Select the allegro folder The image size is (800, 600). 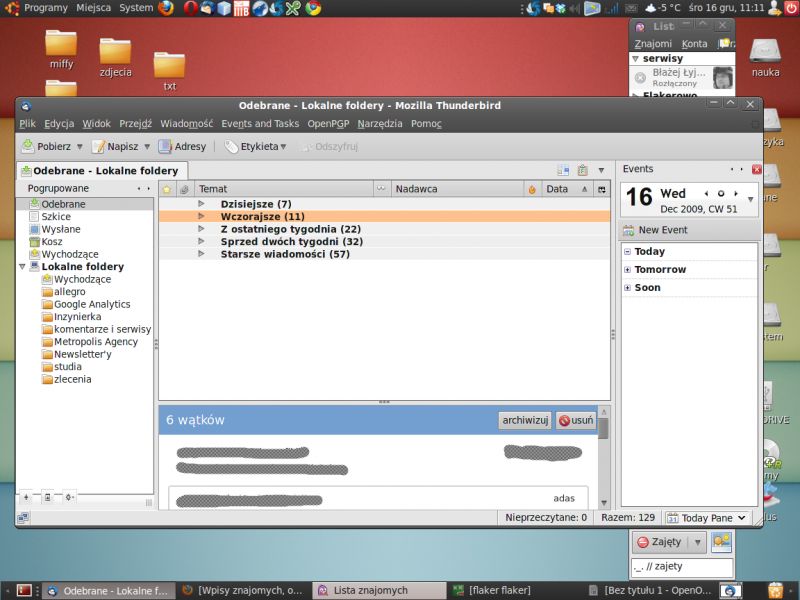64,292
